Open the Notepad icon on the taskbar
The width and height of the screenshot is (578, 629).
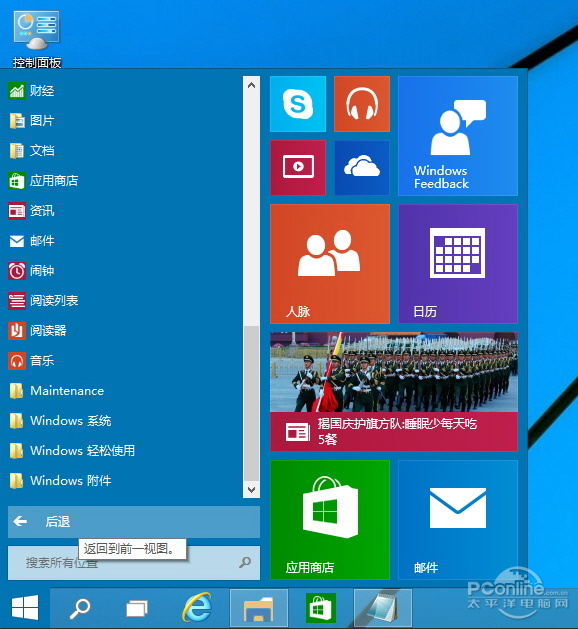click(383, 608)
